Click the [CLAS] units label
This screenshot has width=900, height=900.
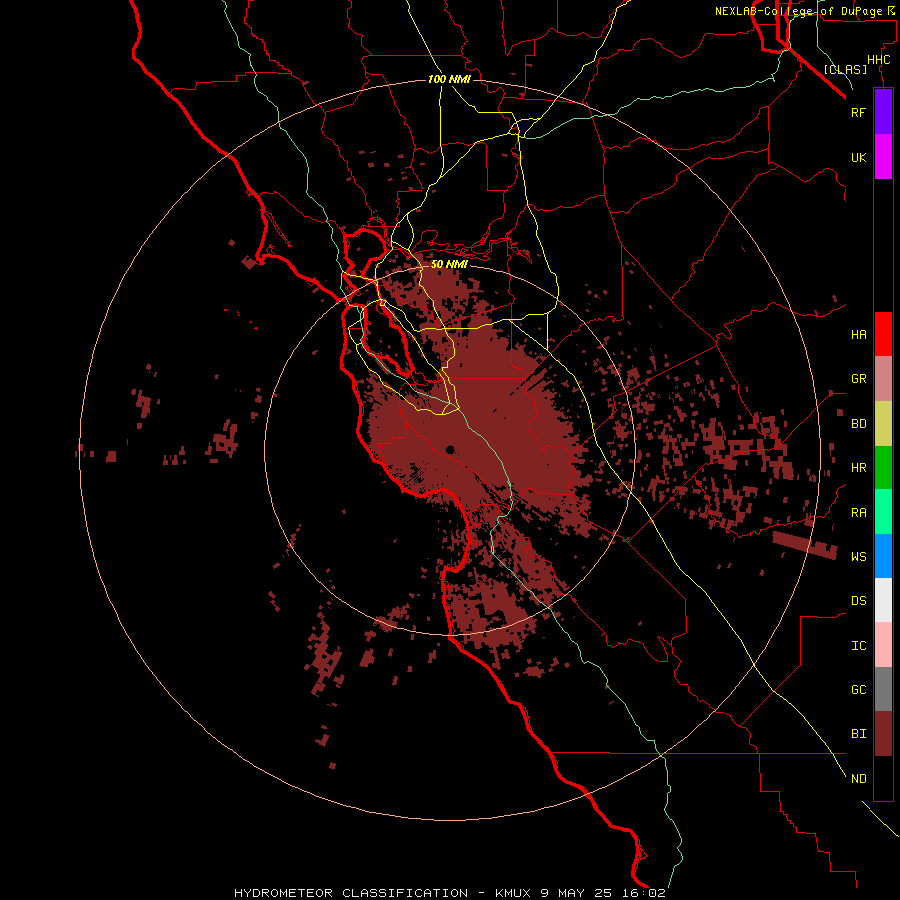(x=845, y=69)
